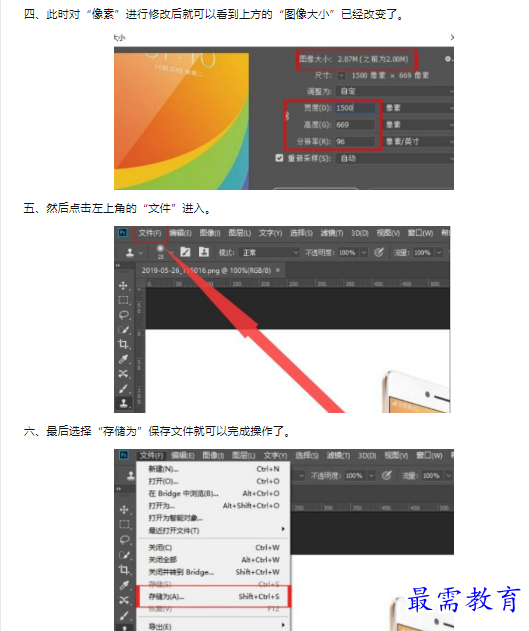
Task: Select the Brush tool in the bottom screenshot
Action: coord(124,615)
